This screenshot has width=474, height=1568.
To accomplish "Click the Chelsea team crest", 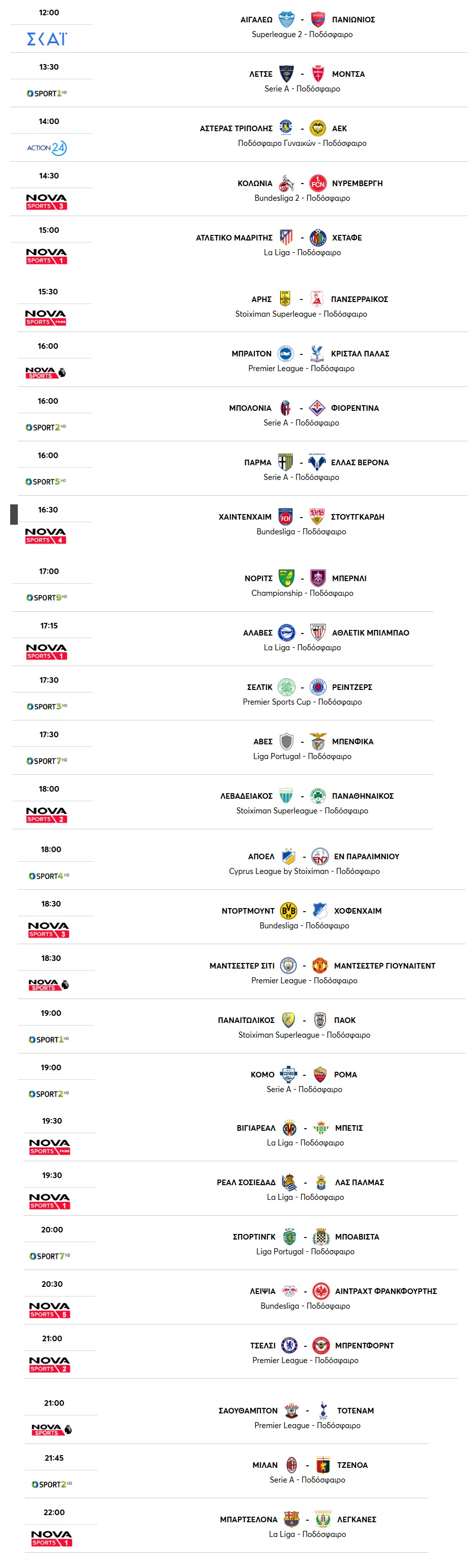I will pyautogui.click(x=289, y=1345).
